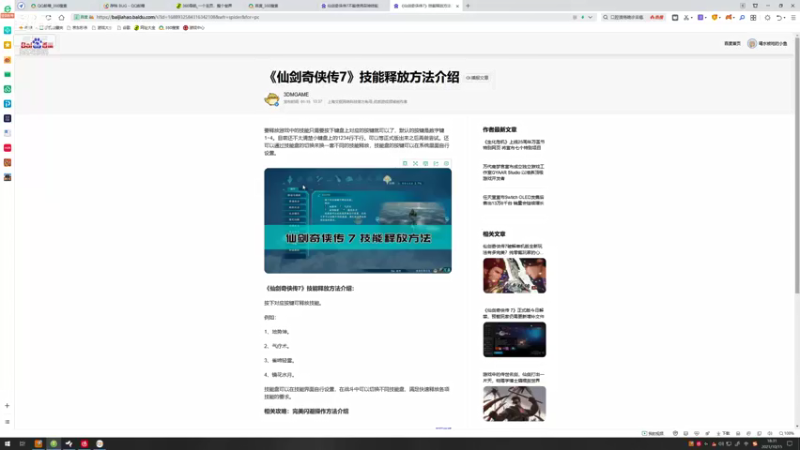The height and width of the screenshot is (450, 800).
Task: Open the 360搜索 bookmark
Action: point(169,28)
